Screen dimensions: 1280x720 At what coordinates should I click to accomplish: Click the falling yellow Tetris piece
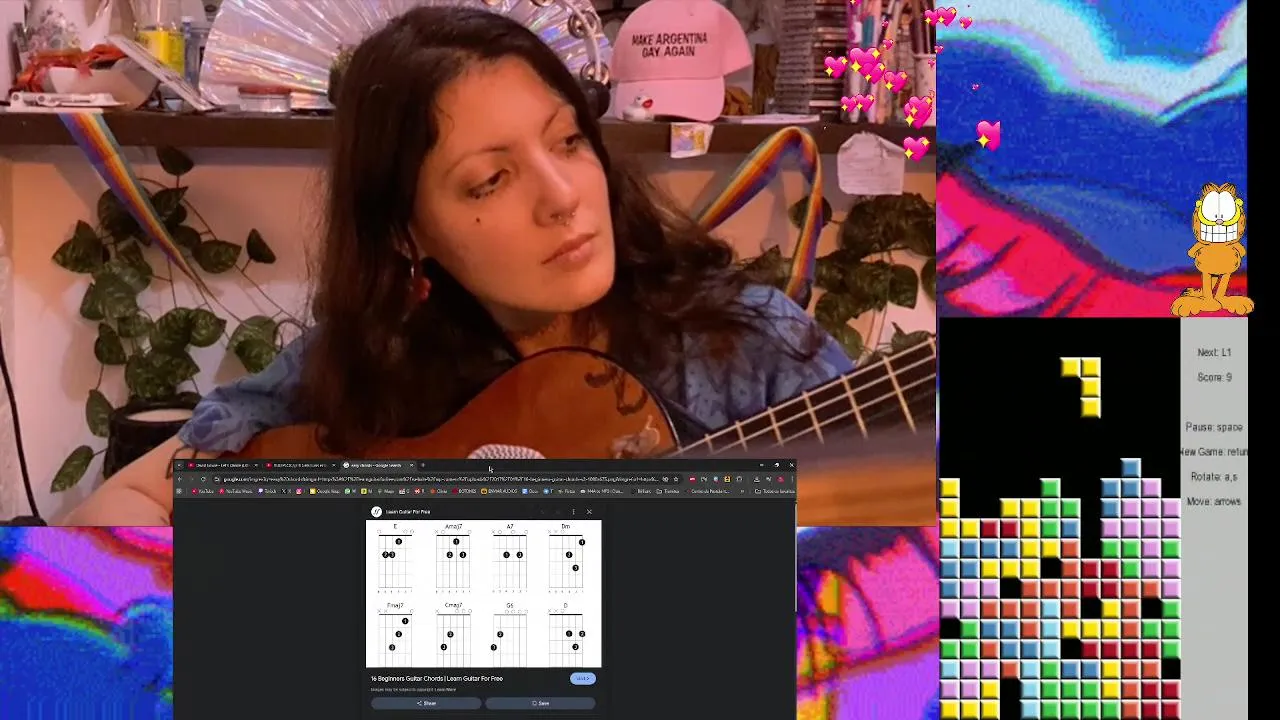tap(1088, 385)
